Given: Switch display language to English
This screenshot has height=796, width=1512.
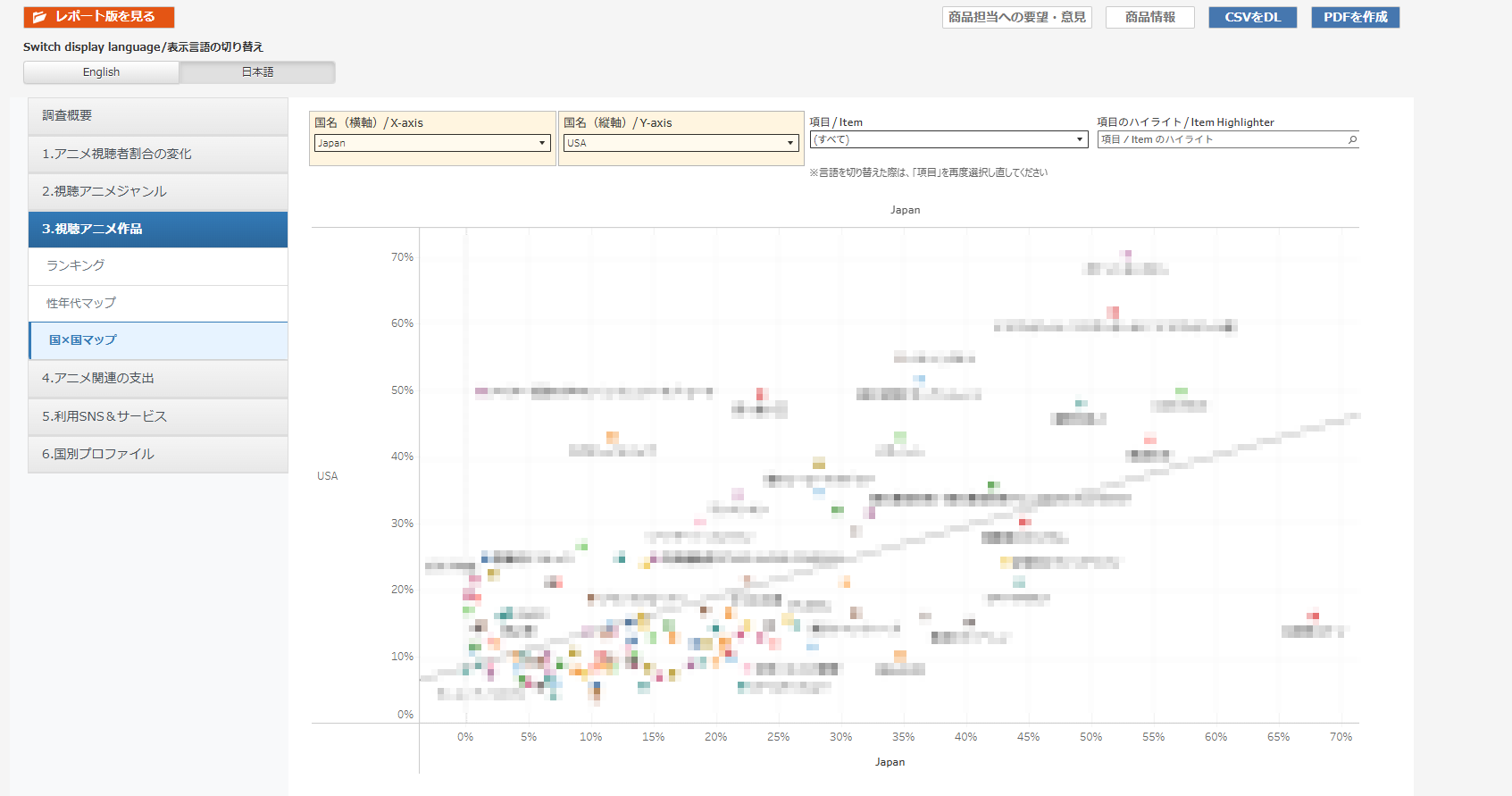Looking at the screenshot, I should [101, 72].
